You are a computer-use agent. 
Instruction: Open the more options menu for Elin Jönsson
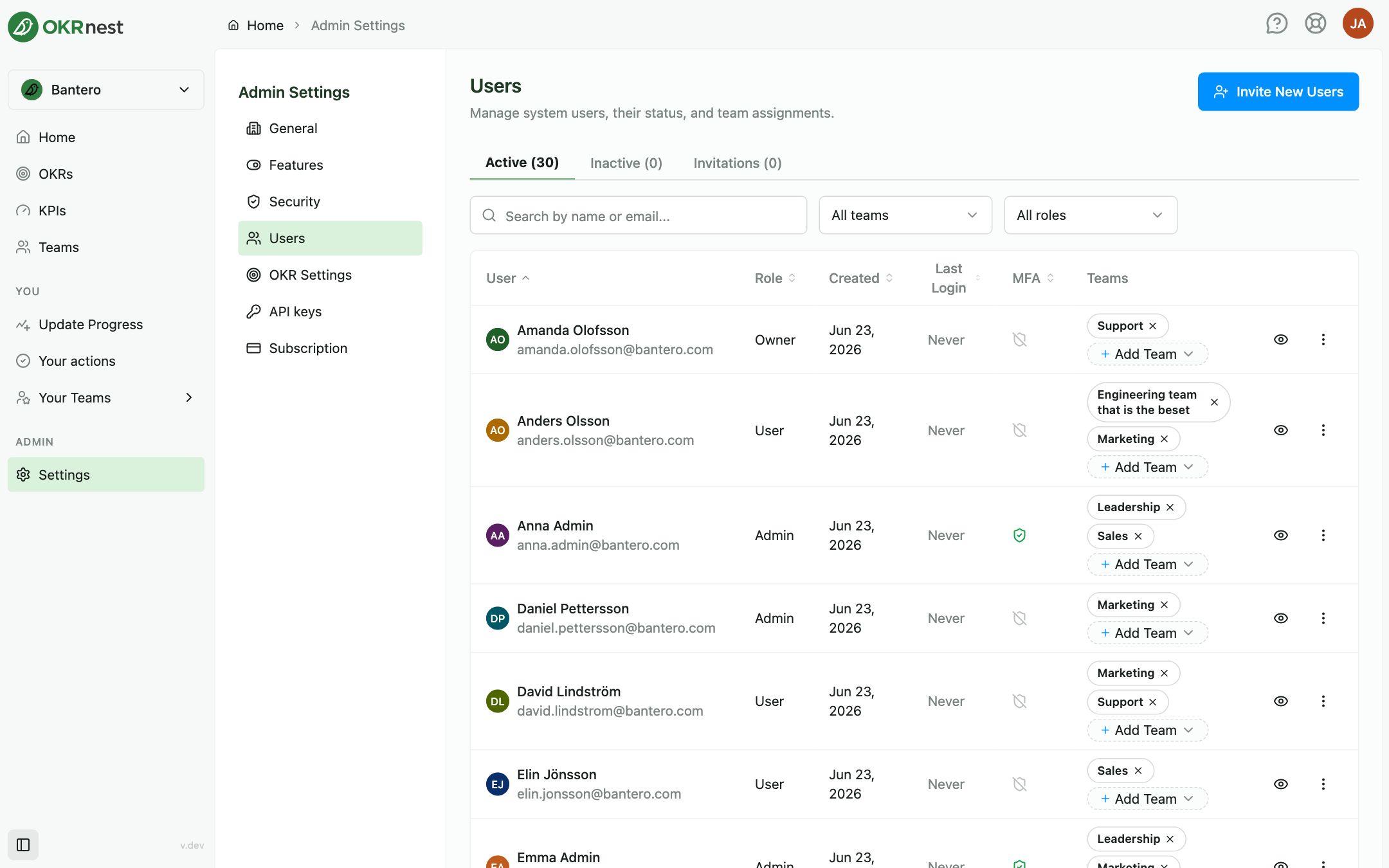pos(1323,784)
